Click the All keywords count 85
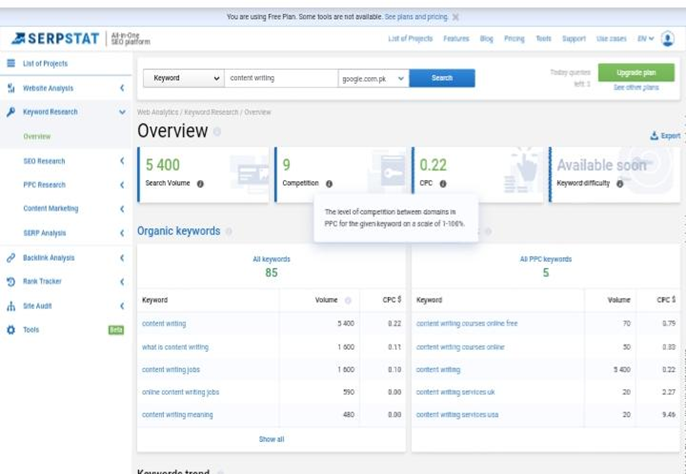The image size is (686, 474). [x=271, y=273]
